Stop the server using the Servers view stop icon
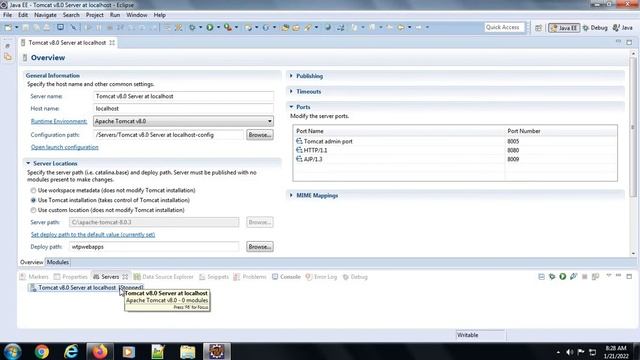Image resolution: width=640 pixels, height=360 pixels. coord(584,277)
